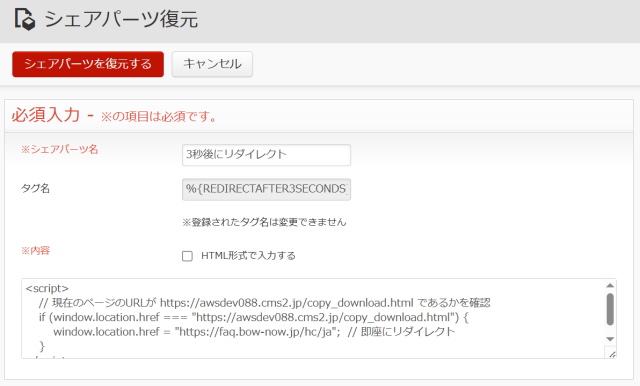Image resolution: width=640 pixels, height=386 pixels.
Task: Click the タグ名 disabled field
Action: (x=266, y=189)
